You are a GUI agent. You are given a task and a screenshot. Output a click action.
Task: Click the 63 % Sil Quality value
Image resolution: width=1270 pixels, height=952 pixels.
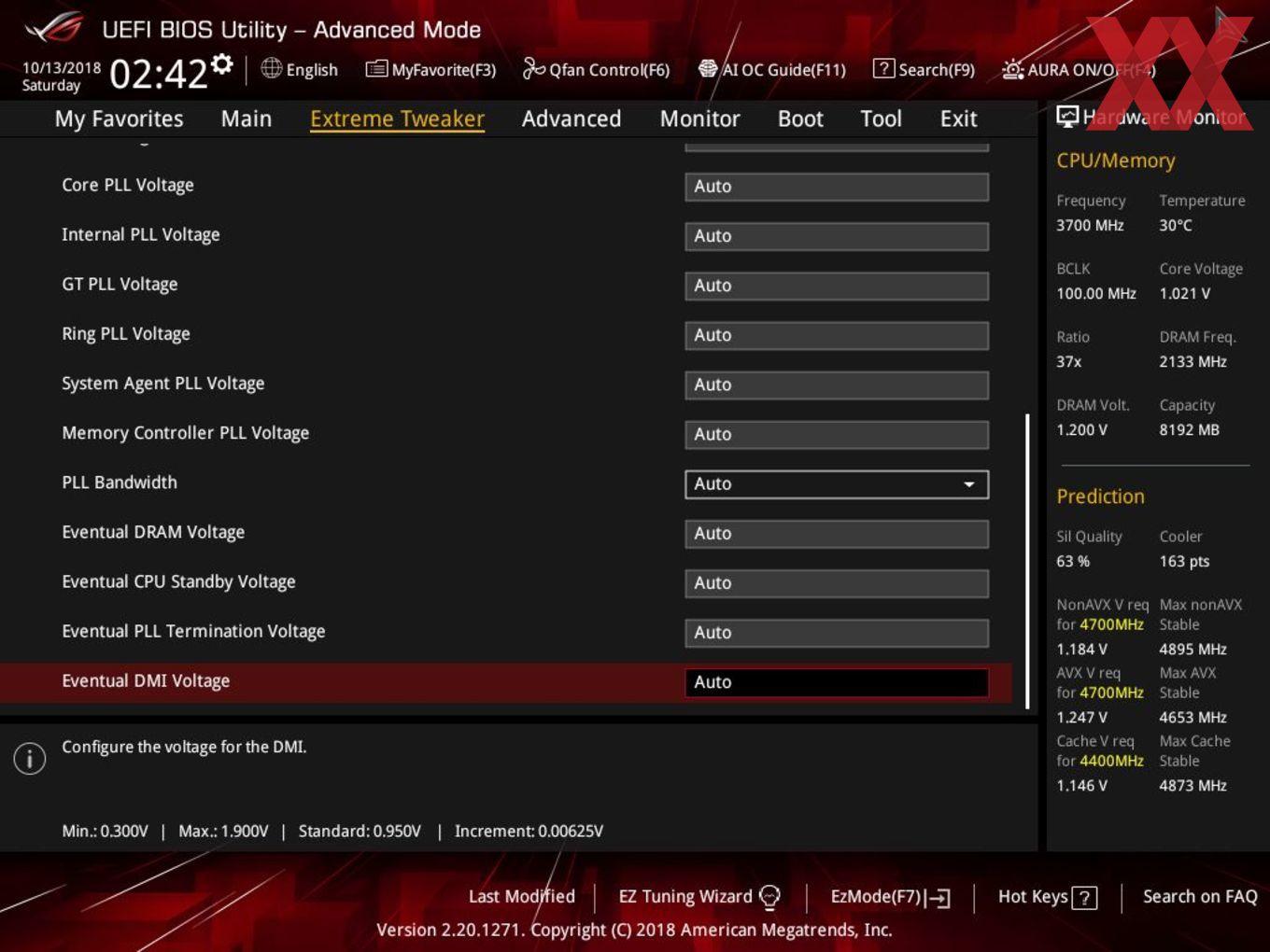(1073, 561)
